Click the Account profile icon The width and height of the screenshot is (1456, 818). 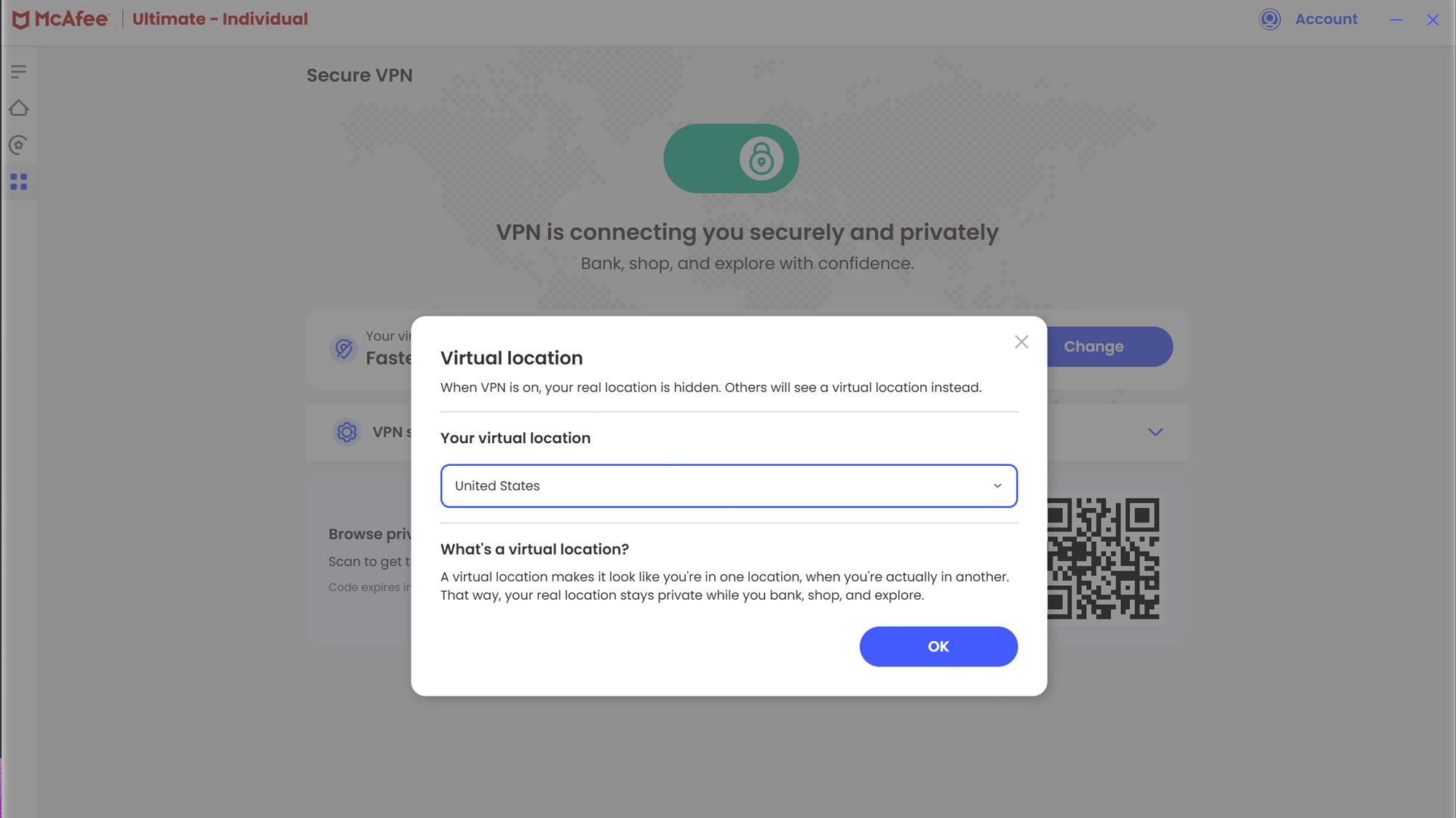point(1270,20)
